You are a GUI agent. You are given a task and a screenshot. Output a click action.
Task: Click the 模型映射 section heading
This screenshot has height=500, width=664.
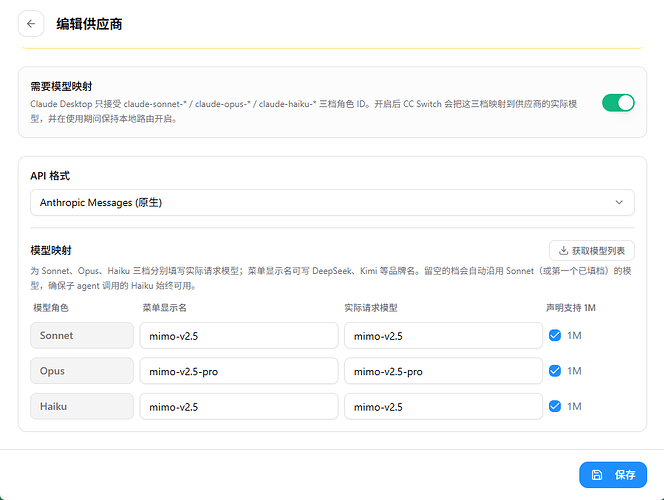[51, 250]
